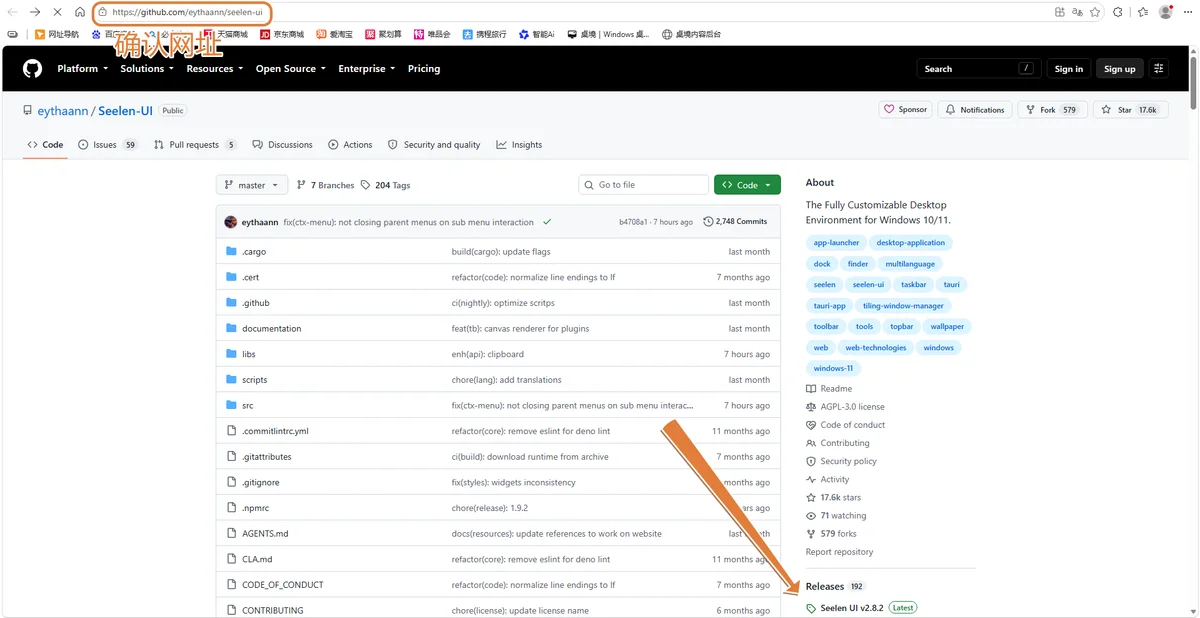
Task: Star the repository with Star button
Action: coord(1131,110)
